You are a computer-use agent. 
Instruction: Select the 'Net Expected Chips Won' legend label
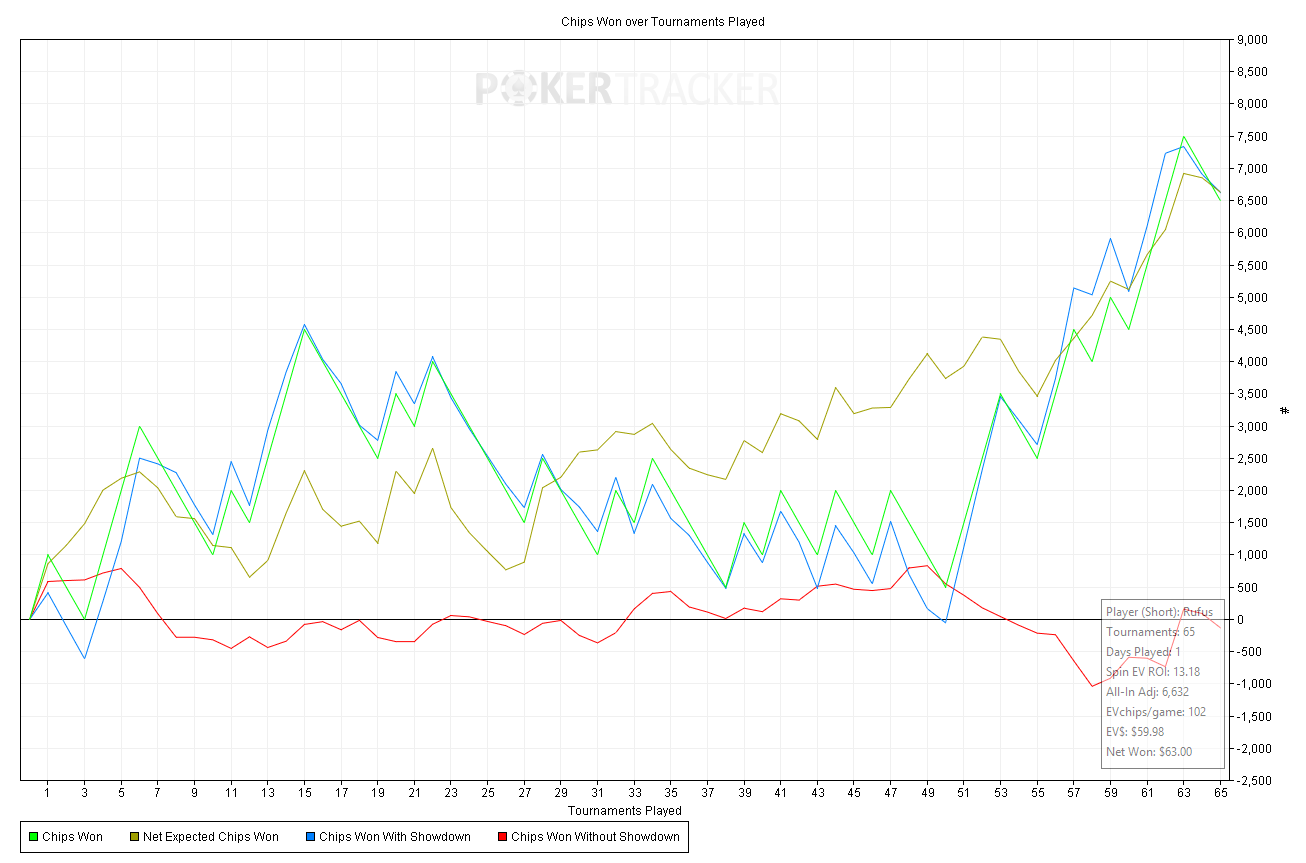point(211,837)
